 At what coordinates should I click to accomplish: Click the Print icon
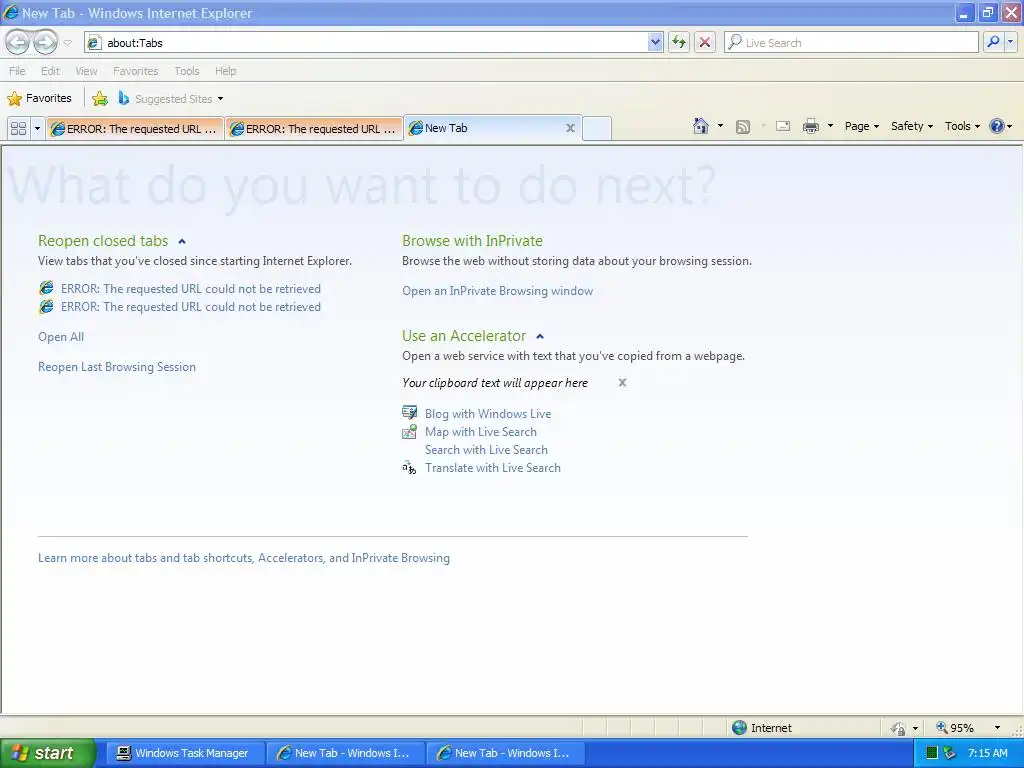(x=810, y=126)
